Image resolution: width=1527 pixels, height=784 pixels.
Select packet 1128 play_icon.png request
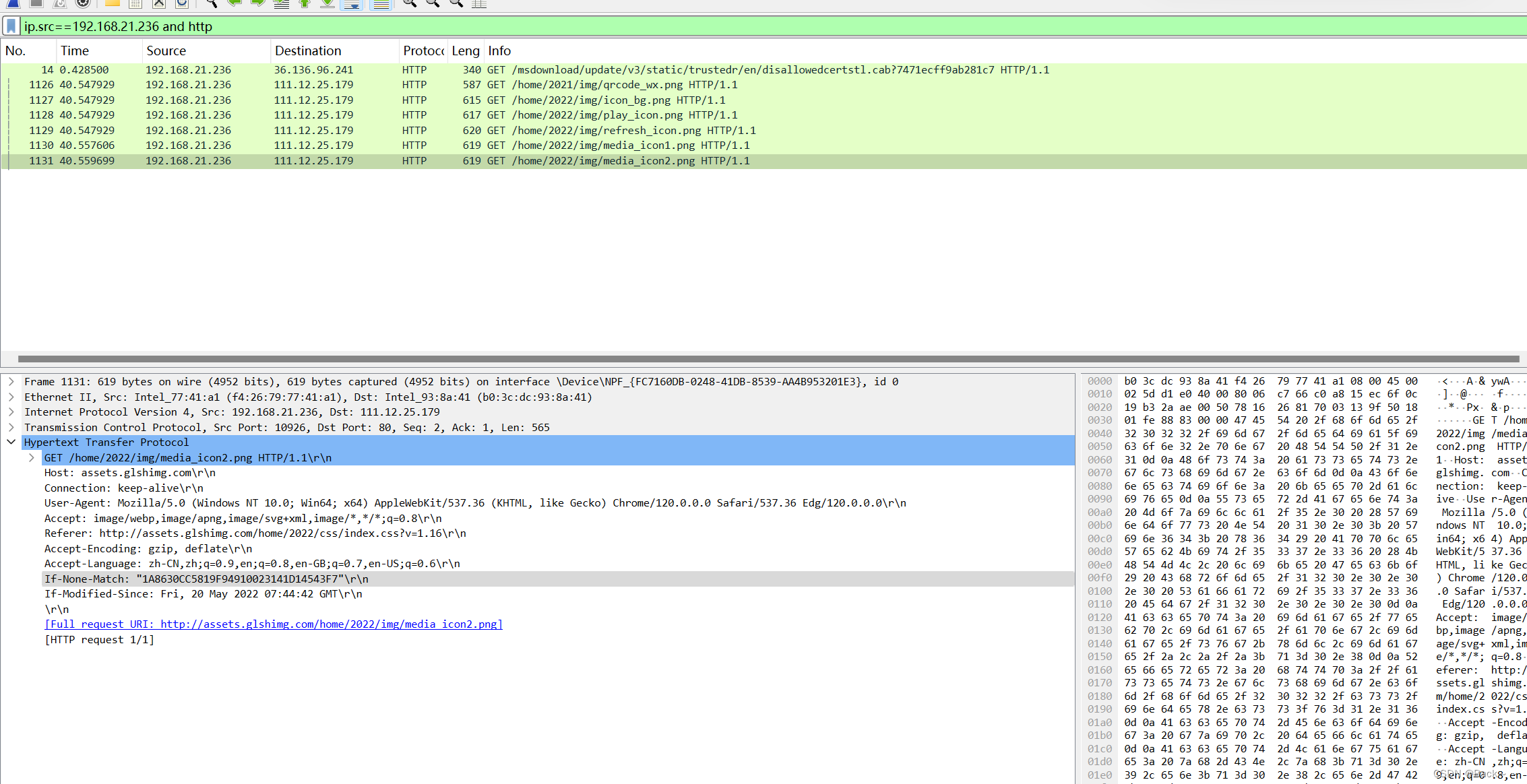point(763,115)
